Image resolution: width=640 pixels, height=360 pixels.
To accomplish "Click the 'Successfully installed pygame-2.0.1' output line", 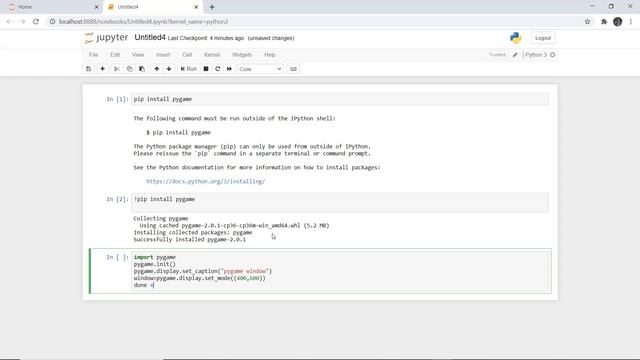I will coord(190,240).
